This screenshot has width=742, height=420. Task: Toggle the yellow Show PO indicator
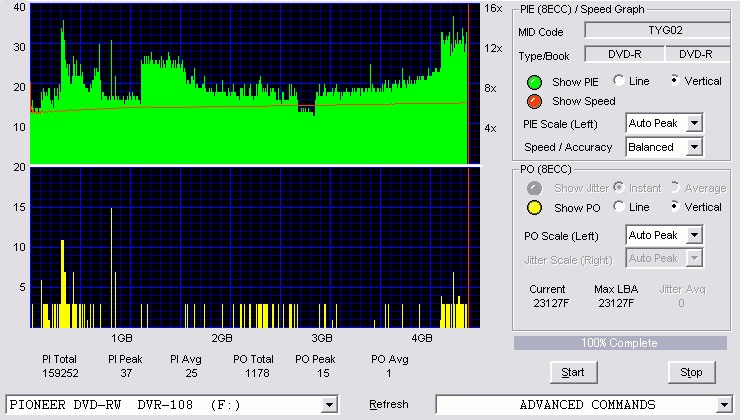(x=534, y=208)
